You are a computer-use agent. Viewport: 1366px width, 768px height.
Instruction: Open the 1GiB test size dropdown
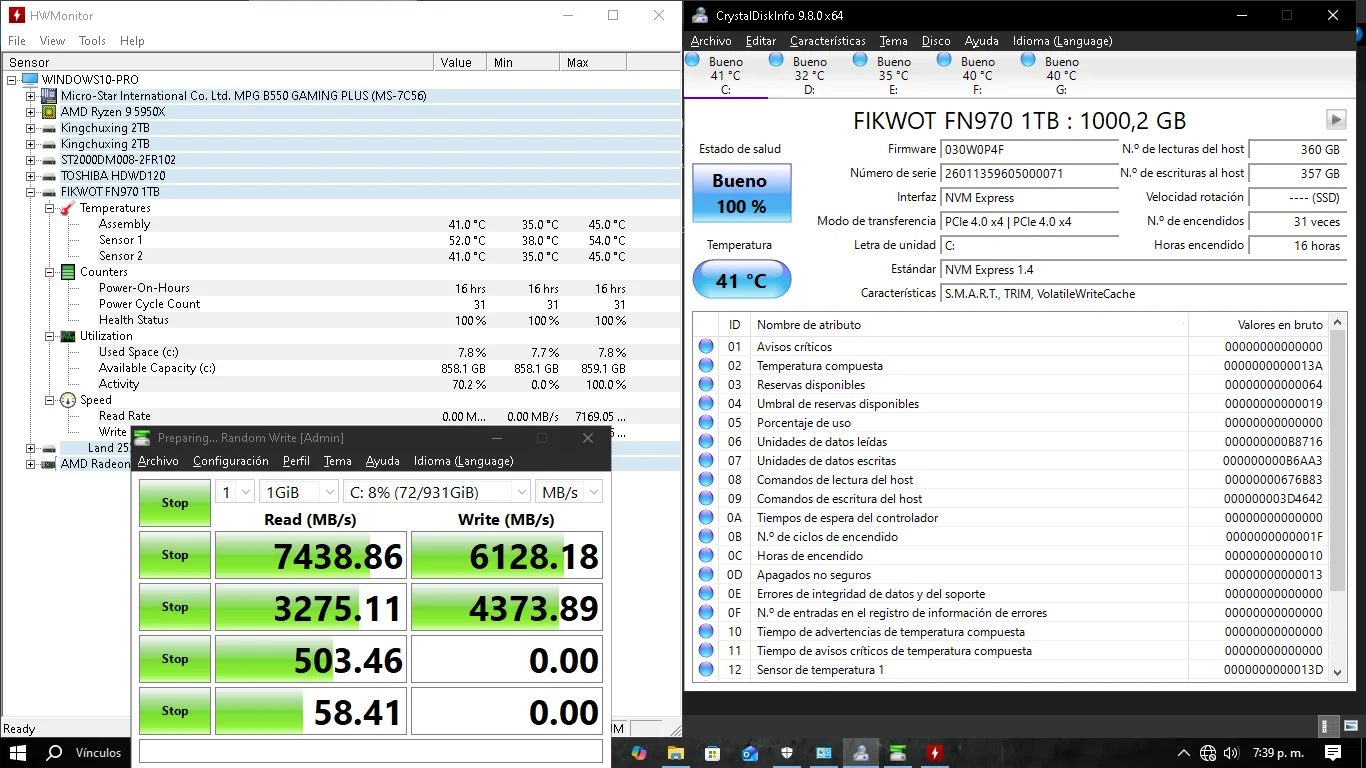(299, 492)
